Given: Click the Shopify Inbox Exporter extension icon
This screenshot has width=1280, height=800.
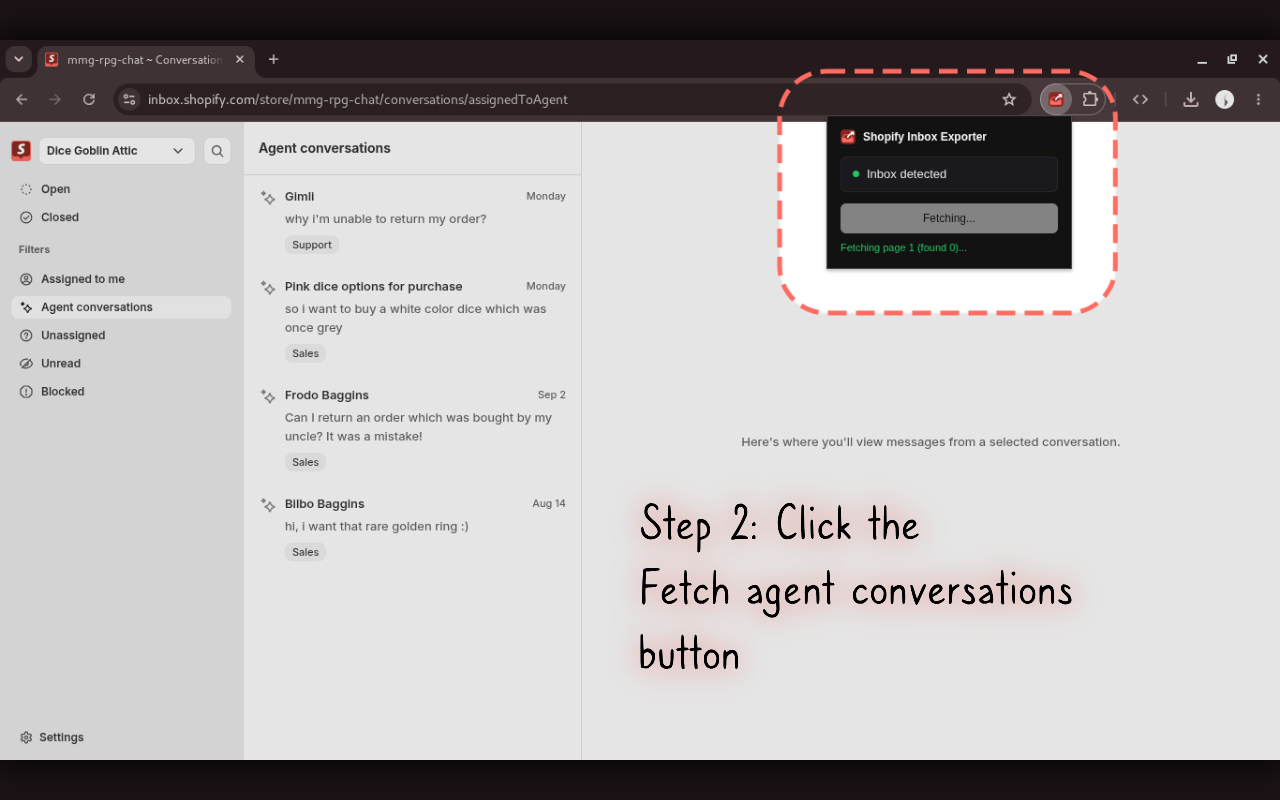Looking at the screenshot, I should [1056, 99].
